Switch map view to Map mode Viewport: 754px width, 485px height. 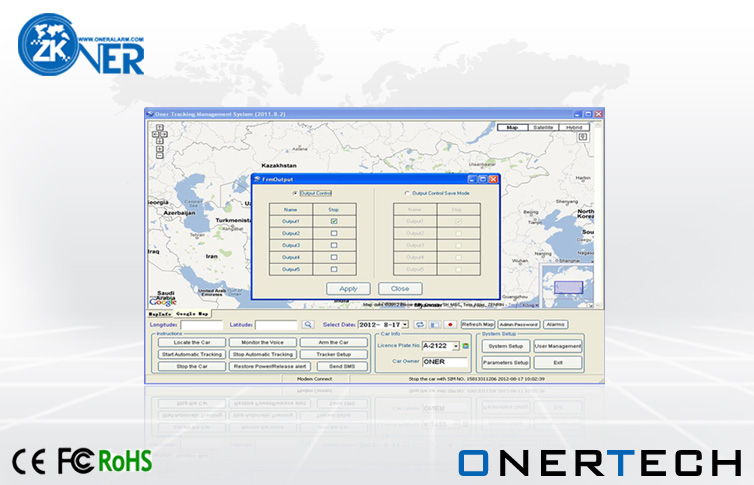tap(512, 127)
